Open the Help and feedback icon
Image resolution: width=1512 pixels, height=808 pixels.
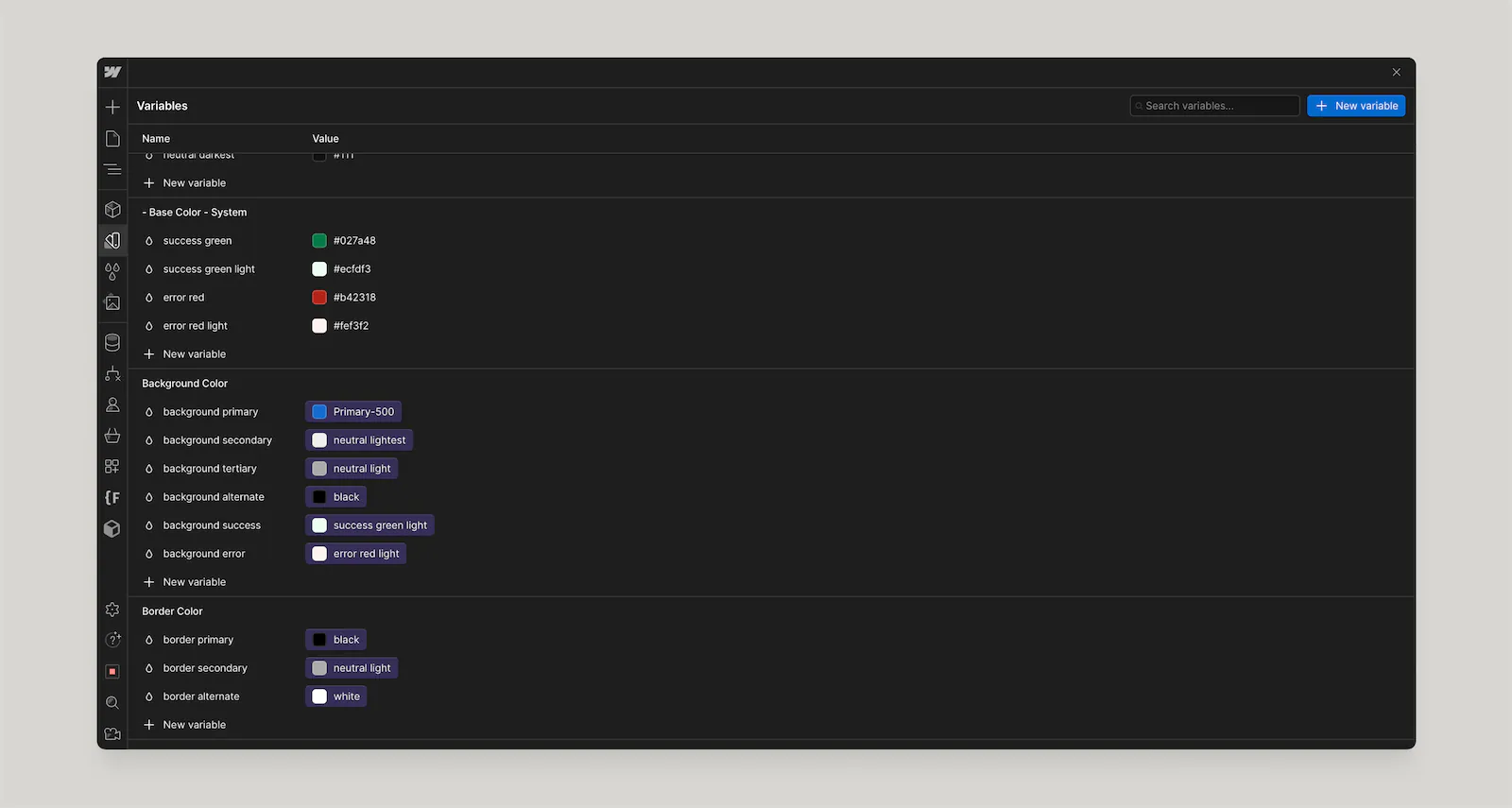(x=112, y=640)
